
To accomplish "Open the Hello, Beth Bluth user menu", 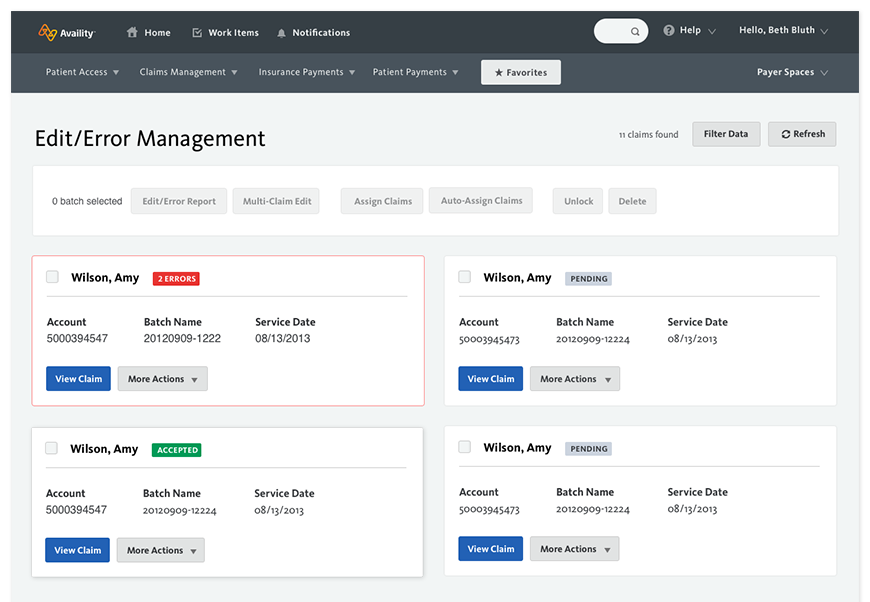I will click(x=783, y=30).
